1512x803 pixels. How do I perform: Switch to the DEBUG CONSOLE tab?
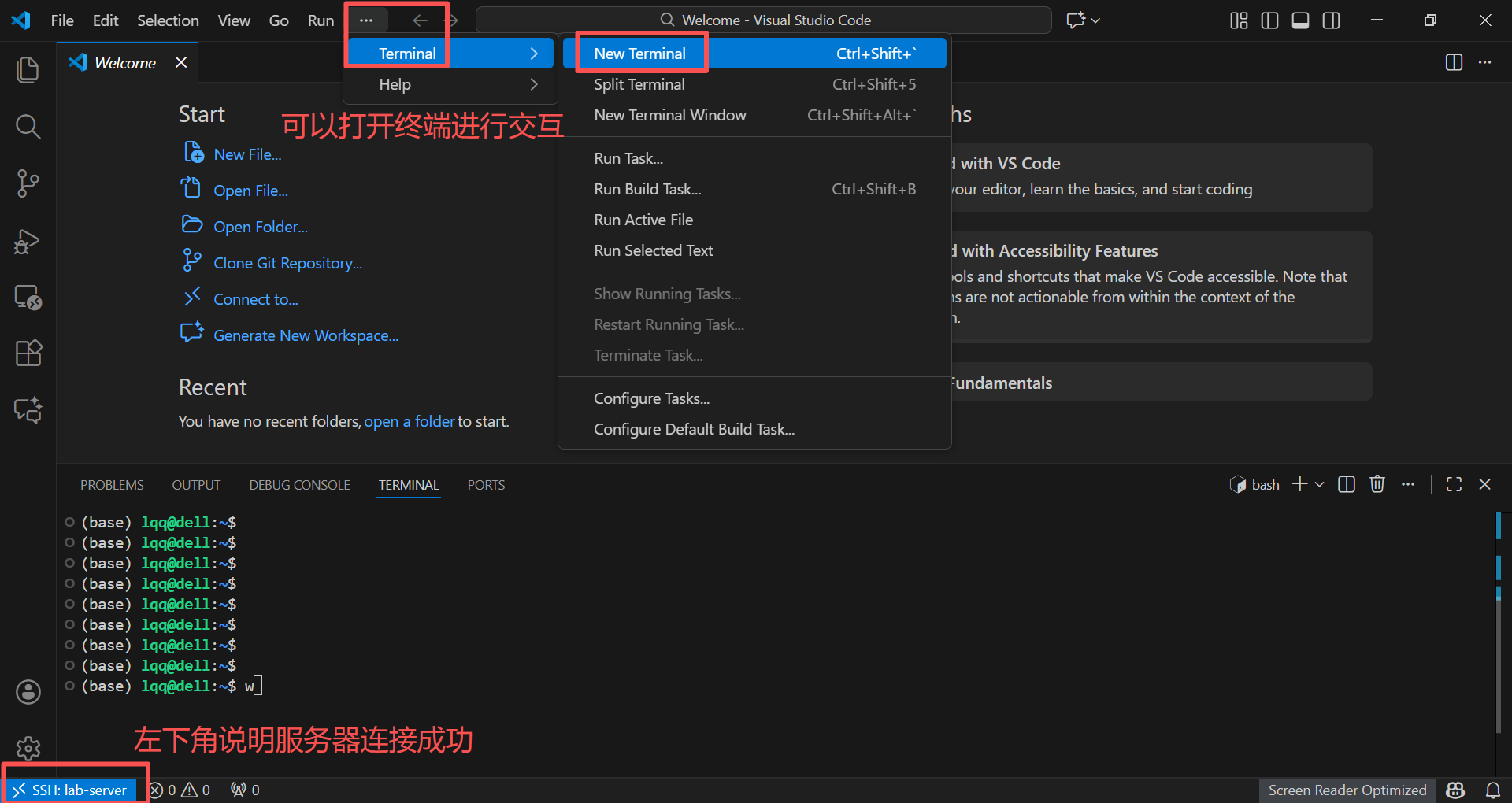[x=299, y=485]
